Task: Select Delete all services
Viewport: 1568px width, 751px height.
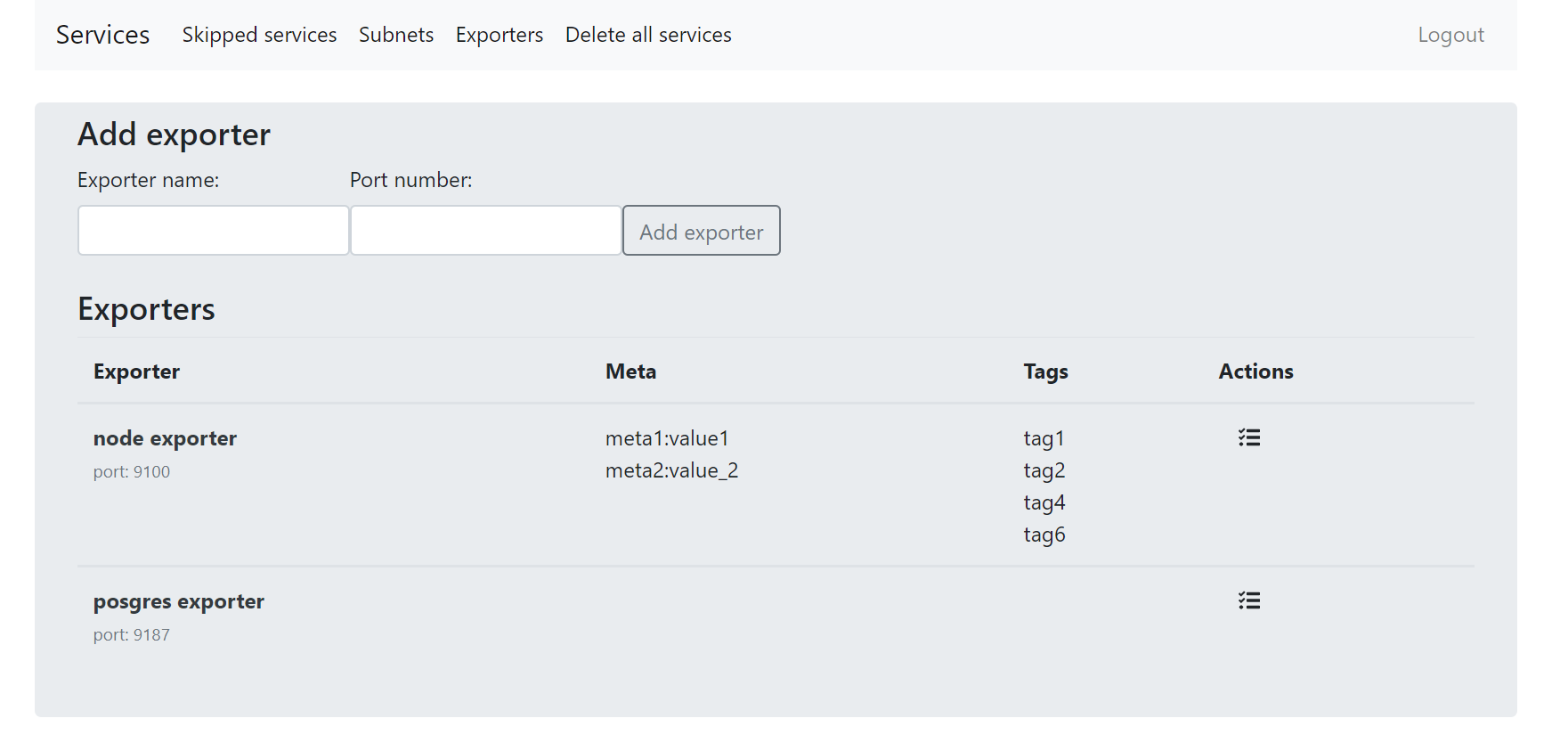Action: pyautogui.click(x=648, y=35)
